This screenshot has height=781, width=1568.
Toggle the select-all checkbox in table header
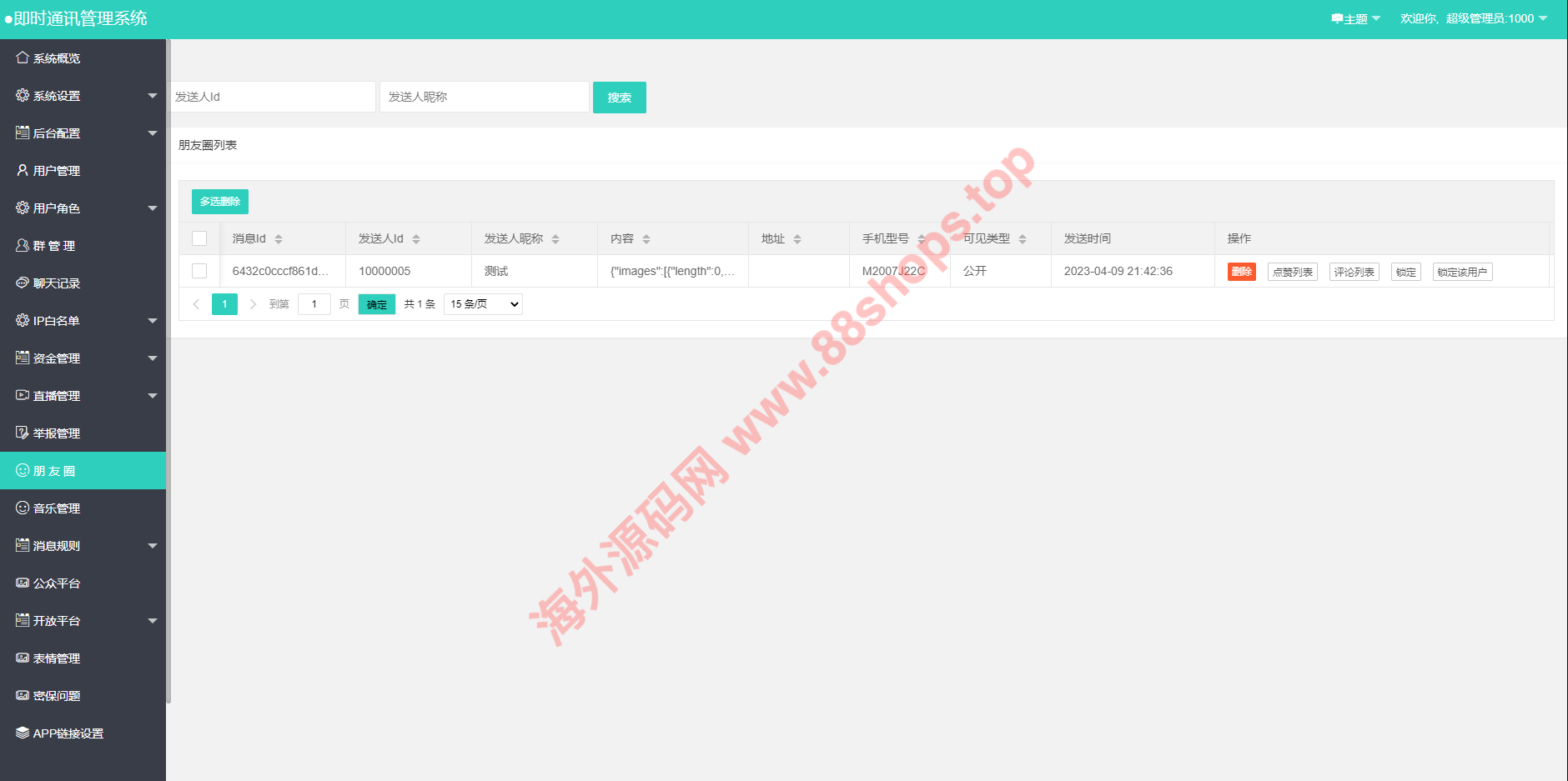point(199,238)
